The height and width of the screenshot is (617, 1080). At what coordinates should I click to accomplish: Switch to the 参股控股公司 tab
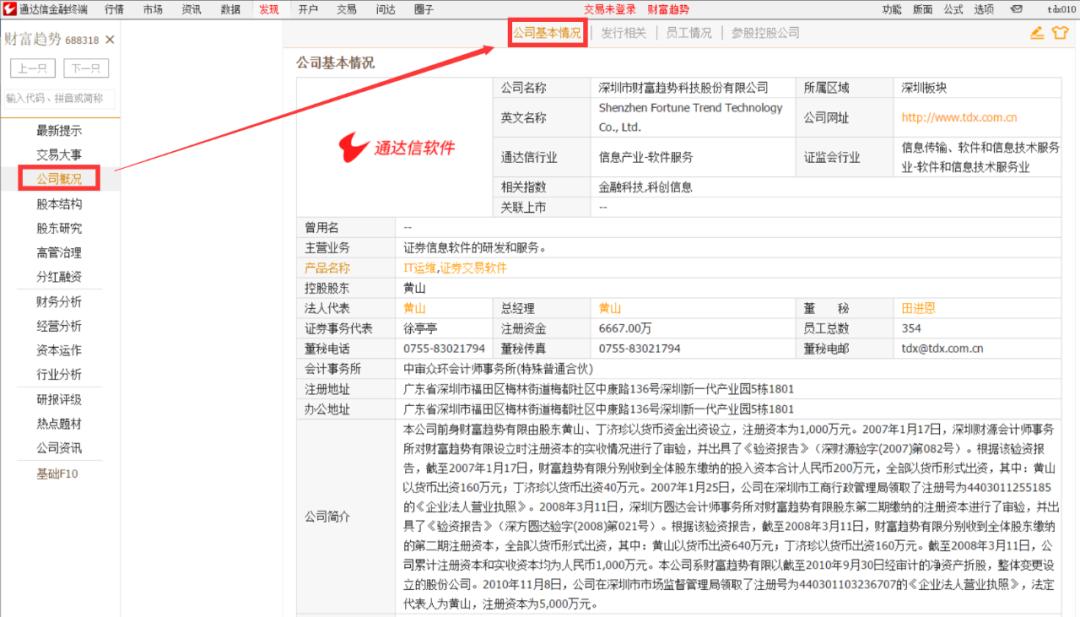click(x=766, y=32)
